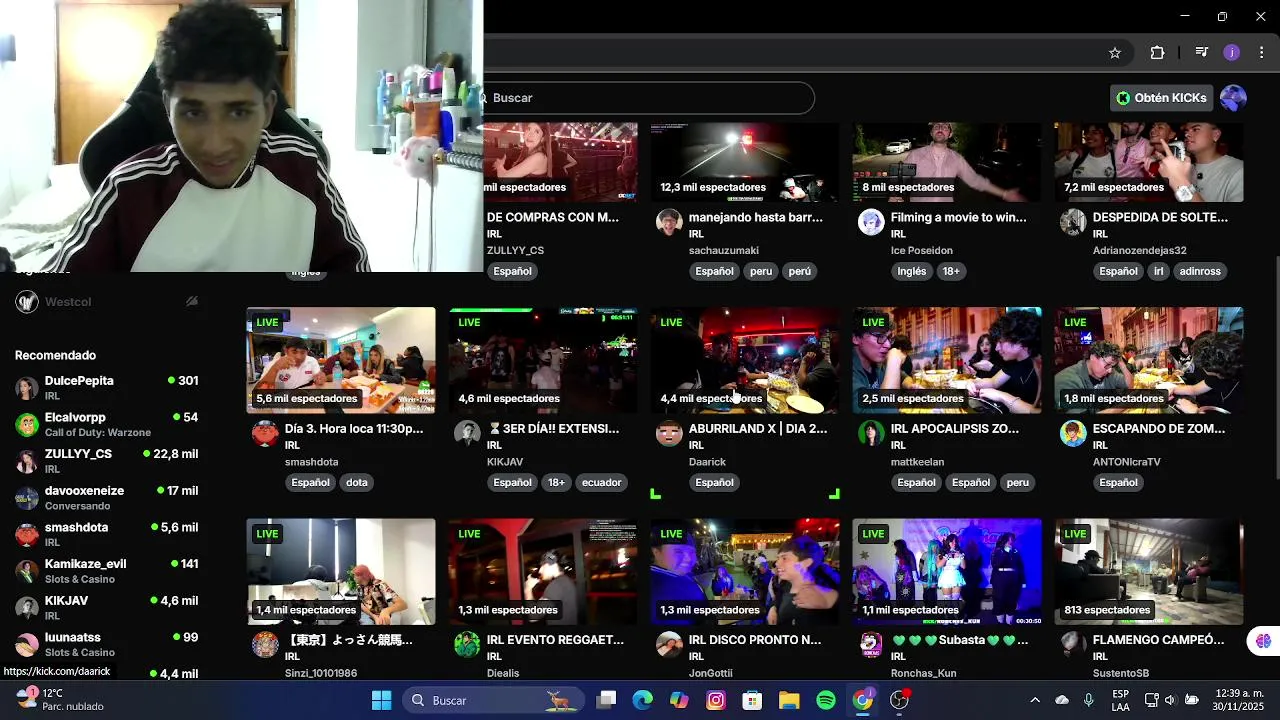Select the Inglés tag under Ice Poseidon
The height and width of the screenshot is (720, 1280).
pos(911,271)
